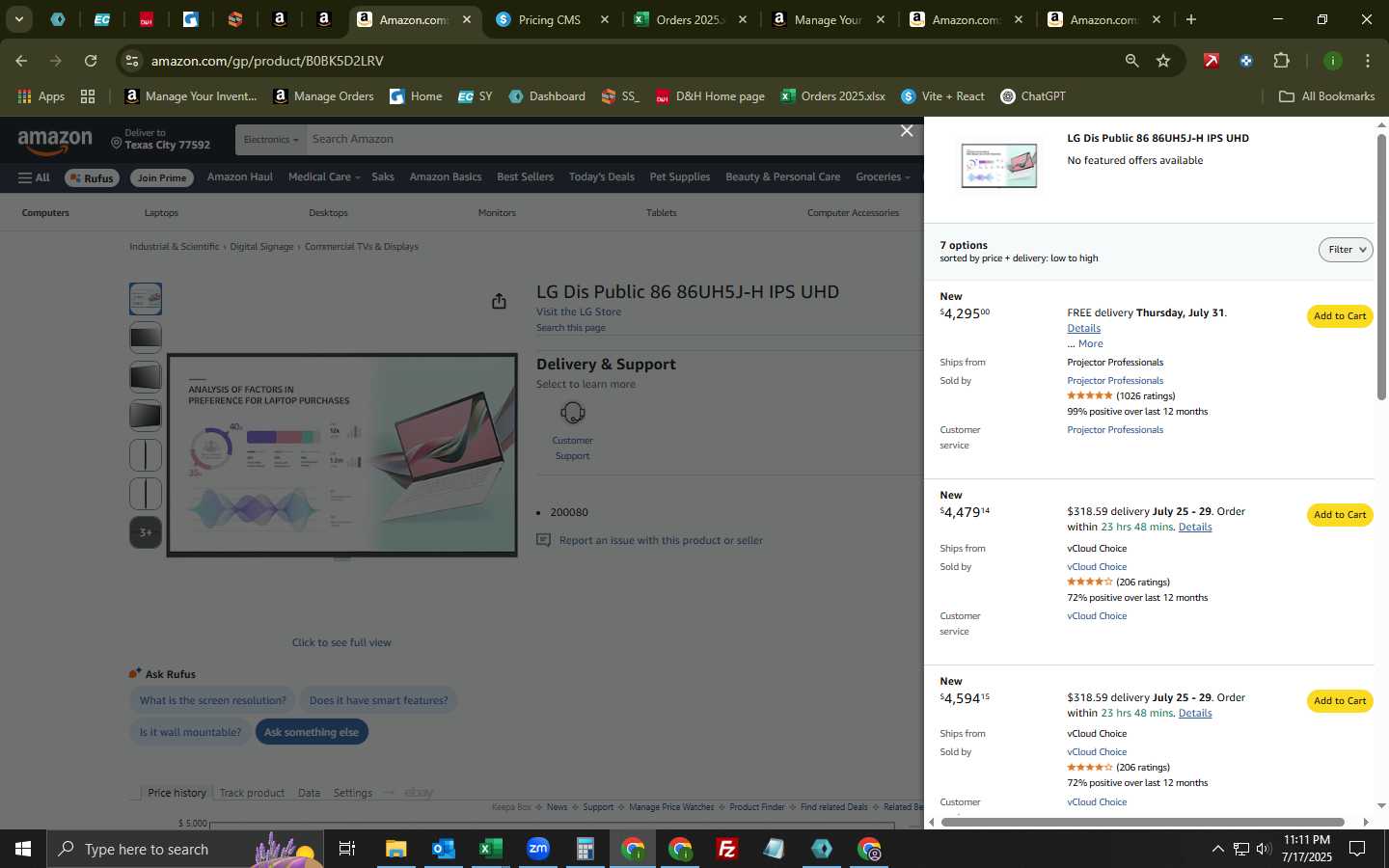Click the Windows Start button
1389x868 pixels.
click(22, 849)
